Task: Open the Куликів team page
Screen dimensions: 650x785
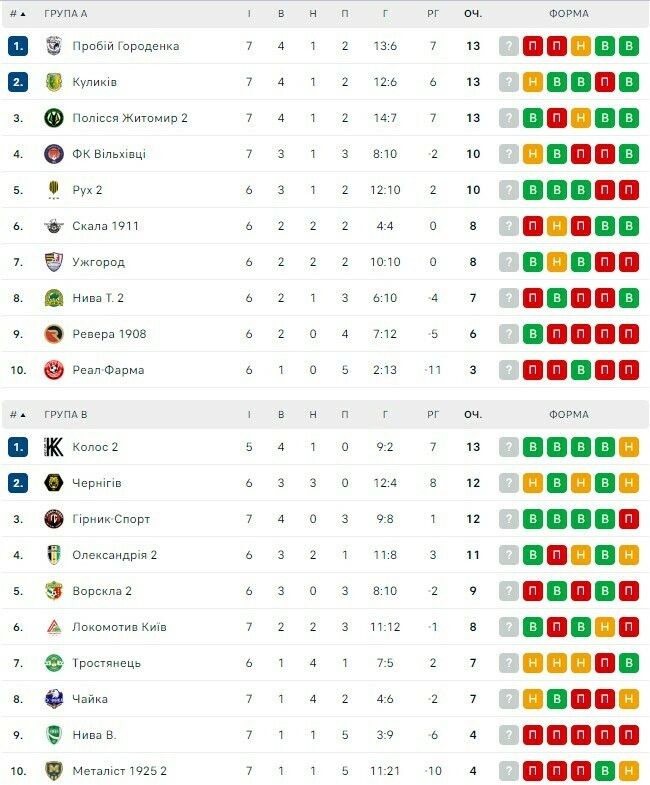Action: coord(94,82)
